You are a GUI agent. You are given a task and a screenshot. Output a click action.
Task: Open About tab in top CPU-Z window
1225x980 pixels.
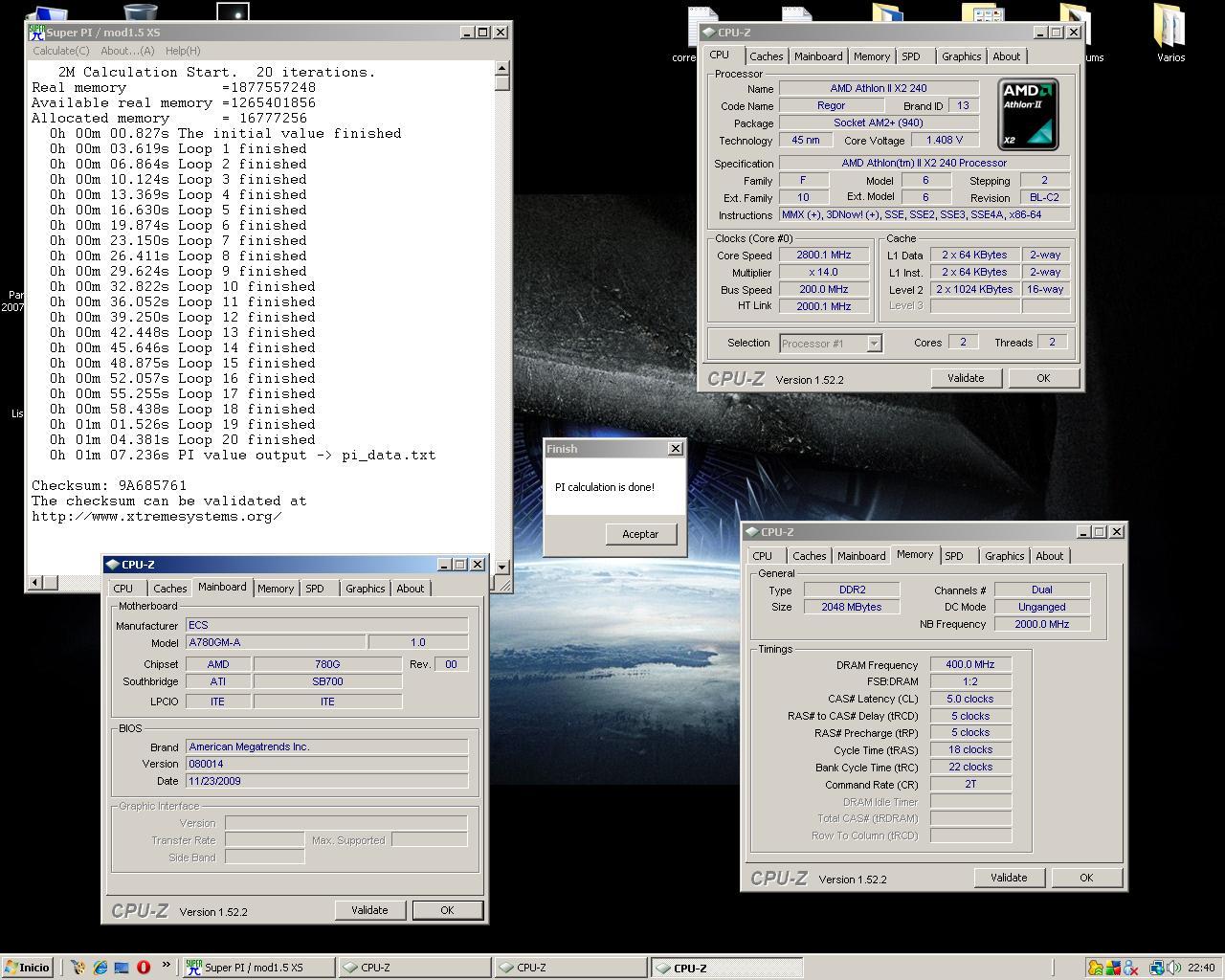(x=1006, y=56)
